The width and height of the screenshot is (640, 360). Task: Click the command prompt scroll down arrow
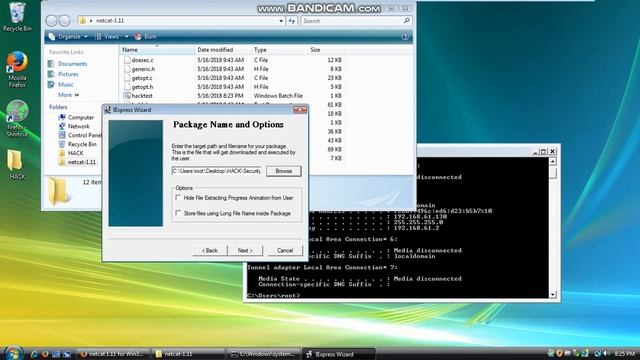pyautogui.click(x=553, y=294)
